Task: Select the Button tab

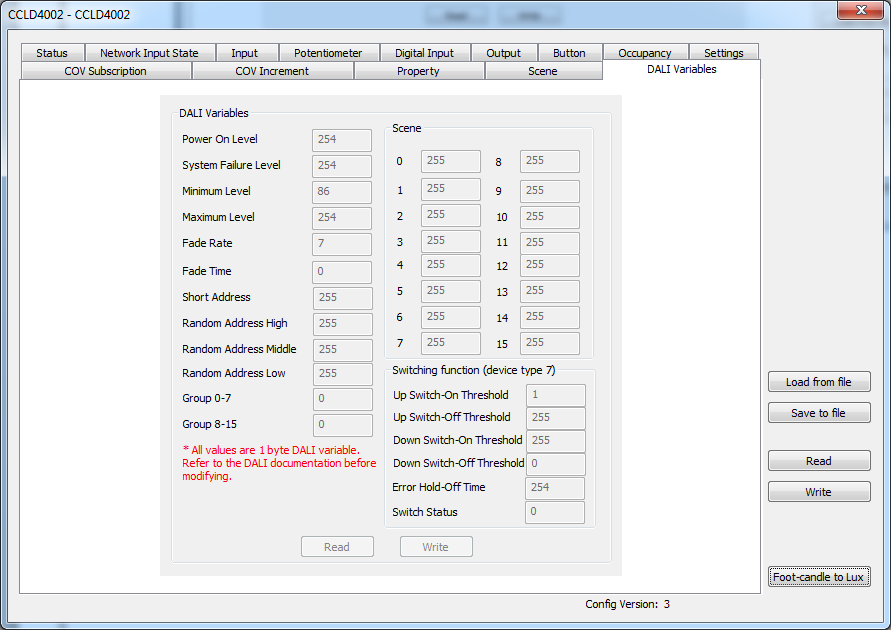Action: coord(569,53)
